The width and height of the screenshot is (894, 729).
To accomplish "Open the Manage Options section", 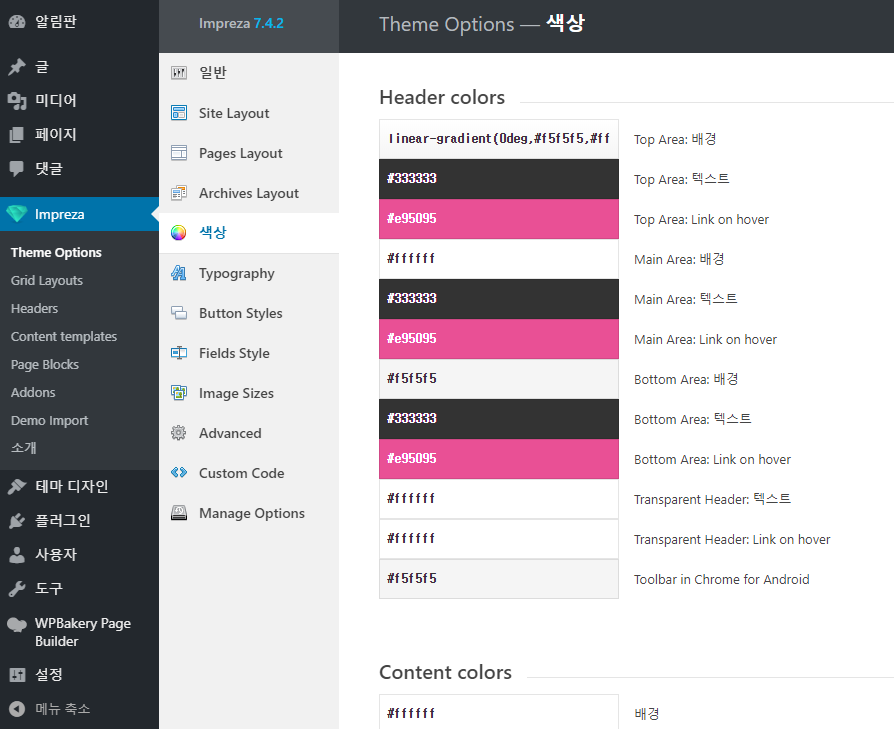I will tap(249, 513).
